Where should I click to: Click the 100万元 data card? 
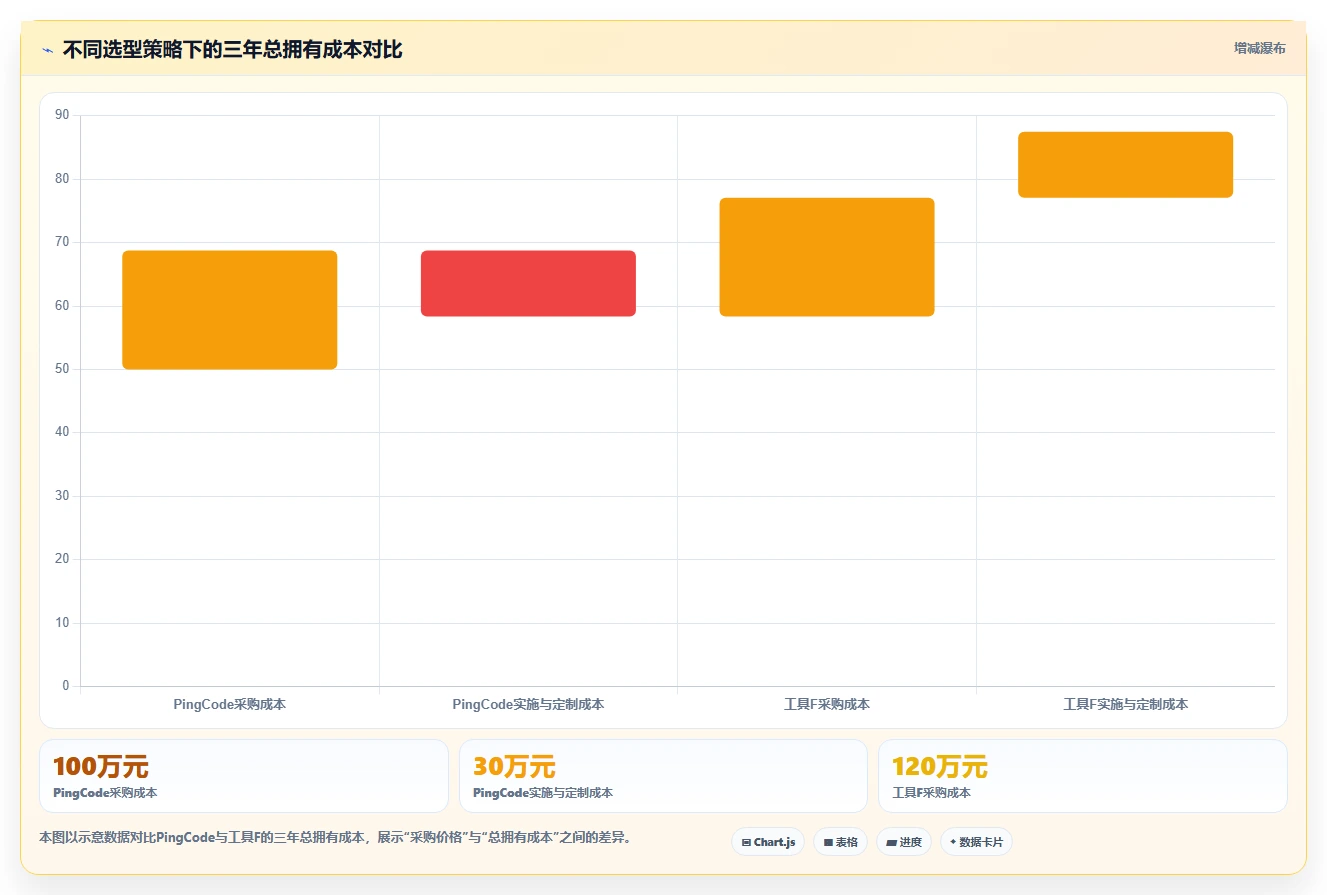click(243, 776)
